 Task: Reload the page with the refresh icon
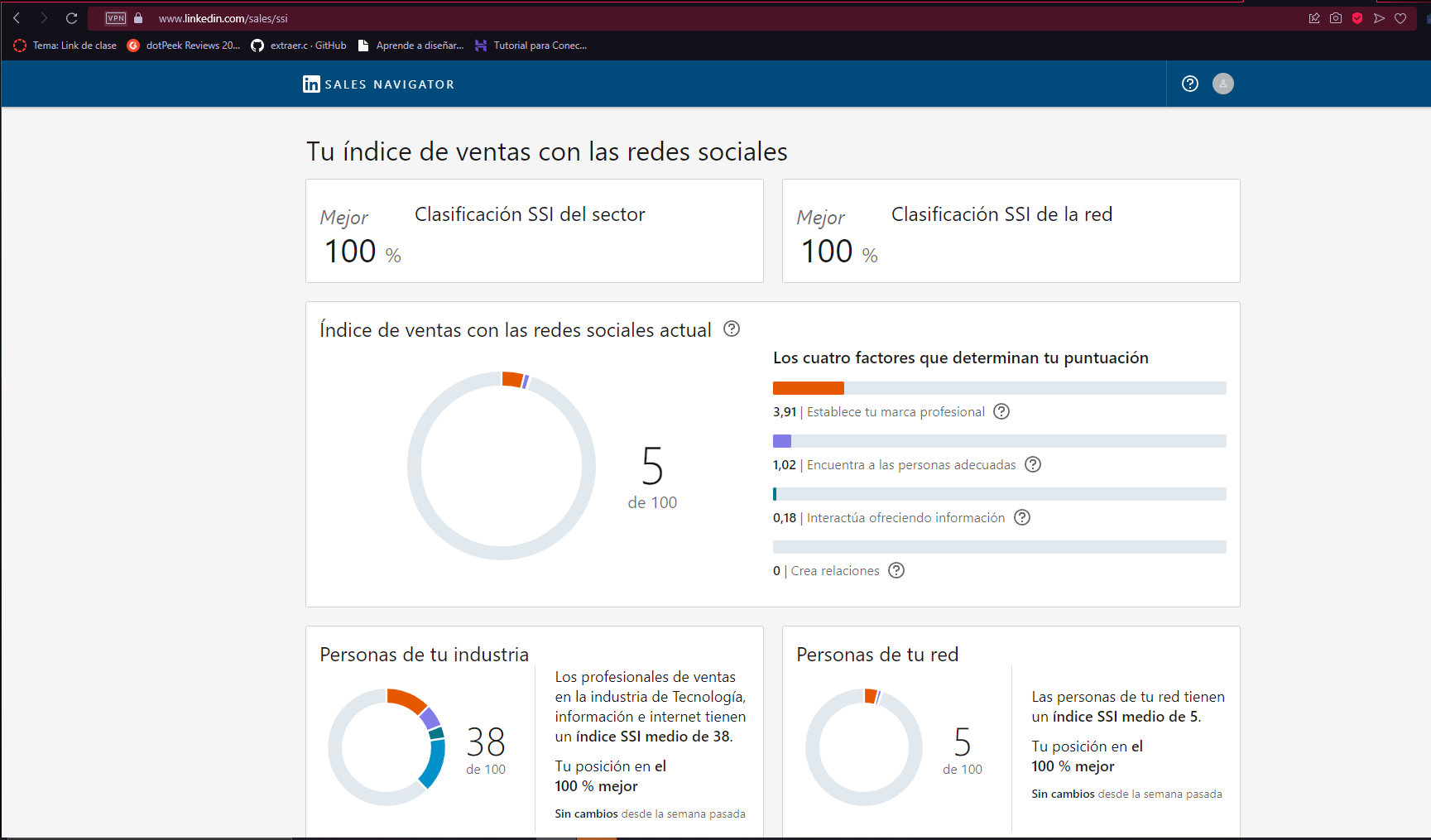coord(72,18)
